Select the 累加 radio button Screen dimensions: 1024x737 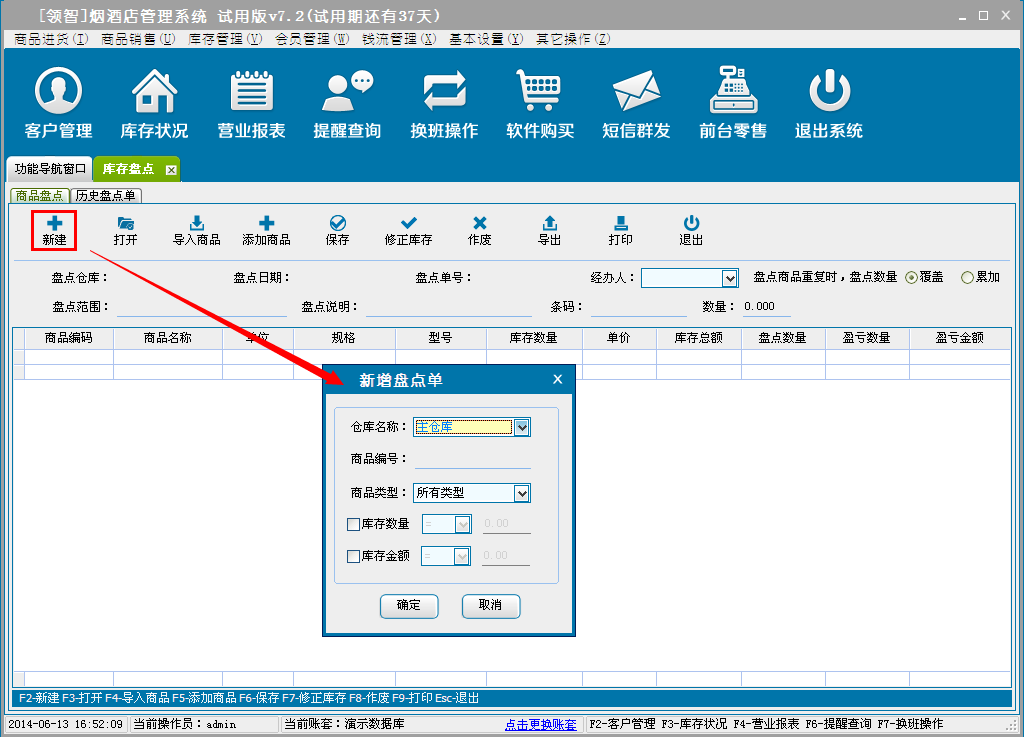967,278
